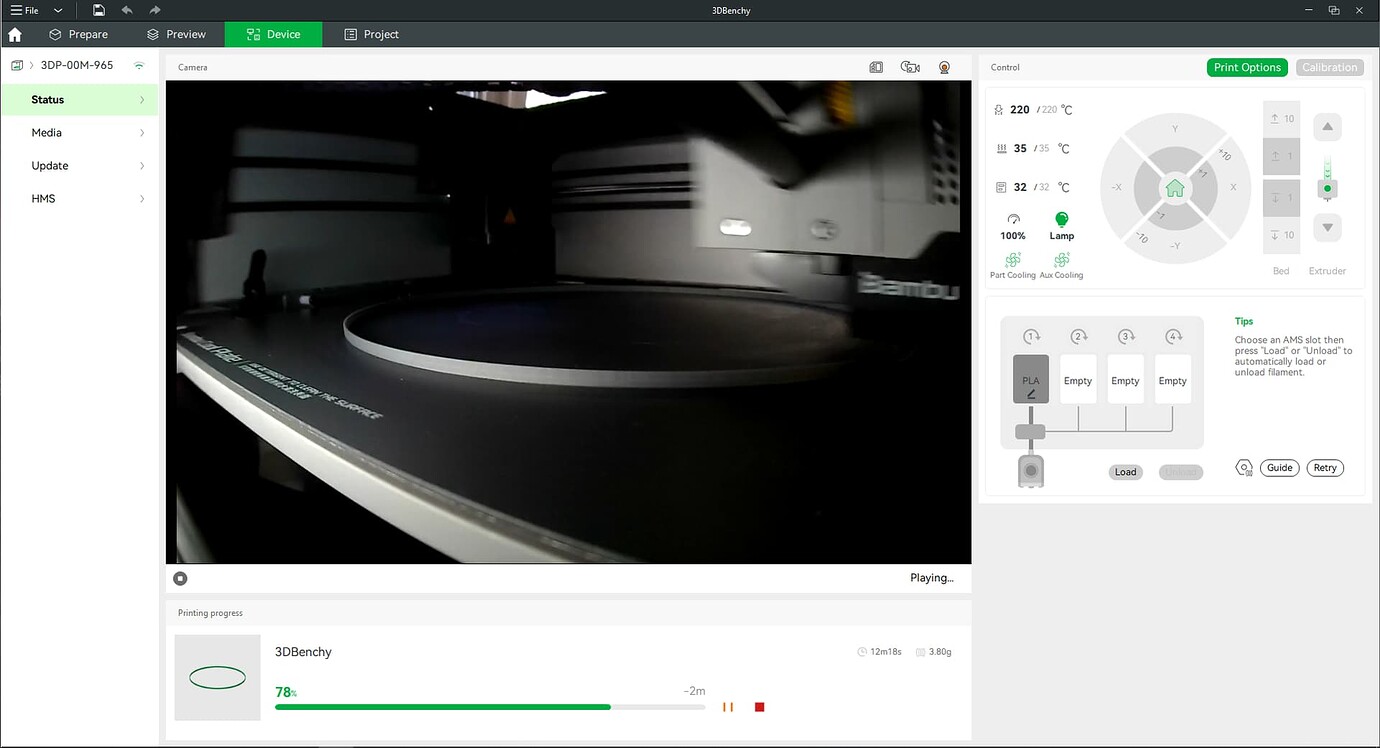Viewport: 1380px width, 748px height.
Task: Open the AMS Guide
Action: 1279,468
